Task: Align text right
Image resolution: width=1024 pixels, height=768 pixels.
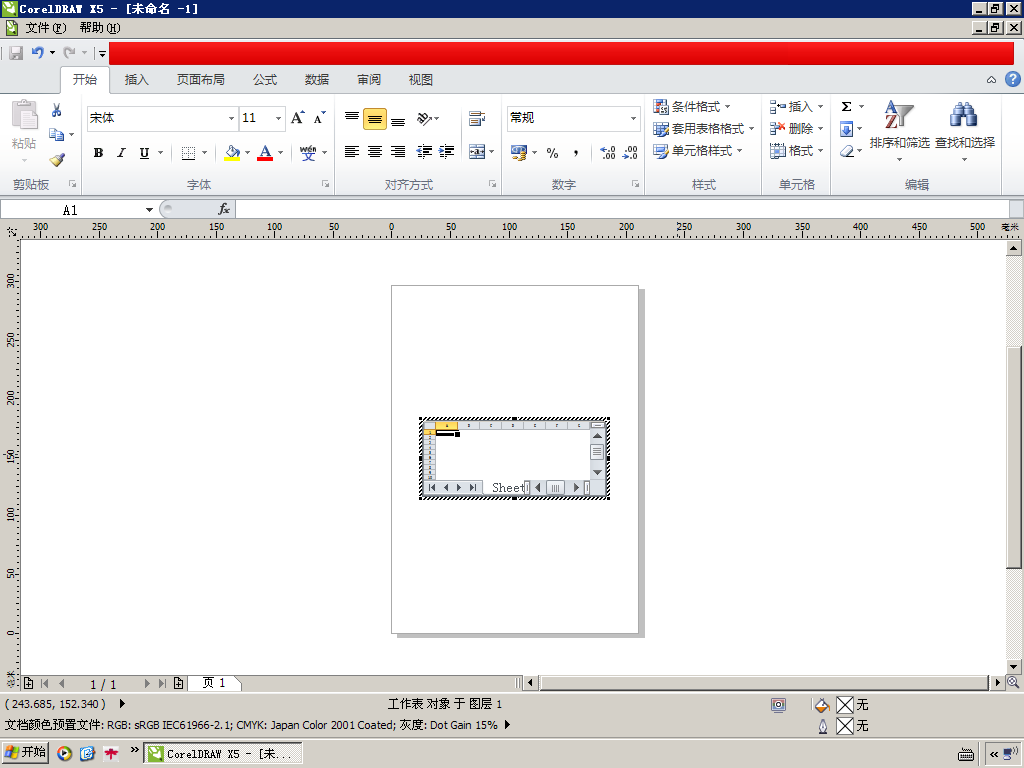Action: tap(398, 152)
